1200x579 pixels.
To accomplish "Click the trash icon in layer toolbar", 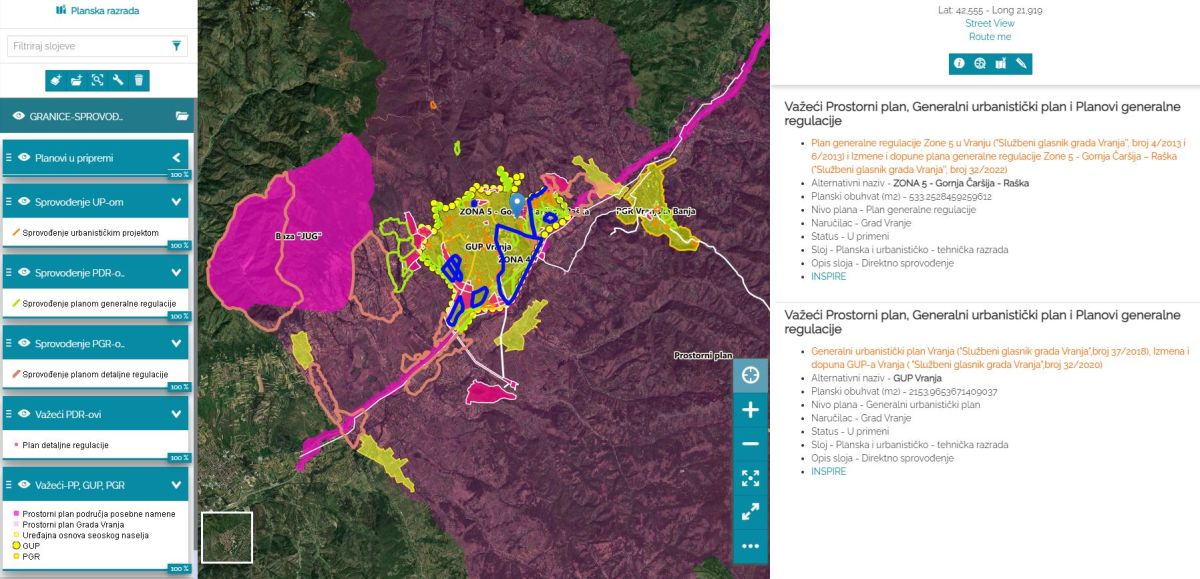I will 139,80.
